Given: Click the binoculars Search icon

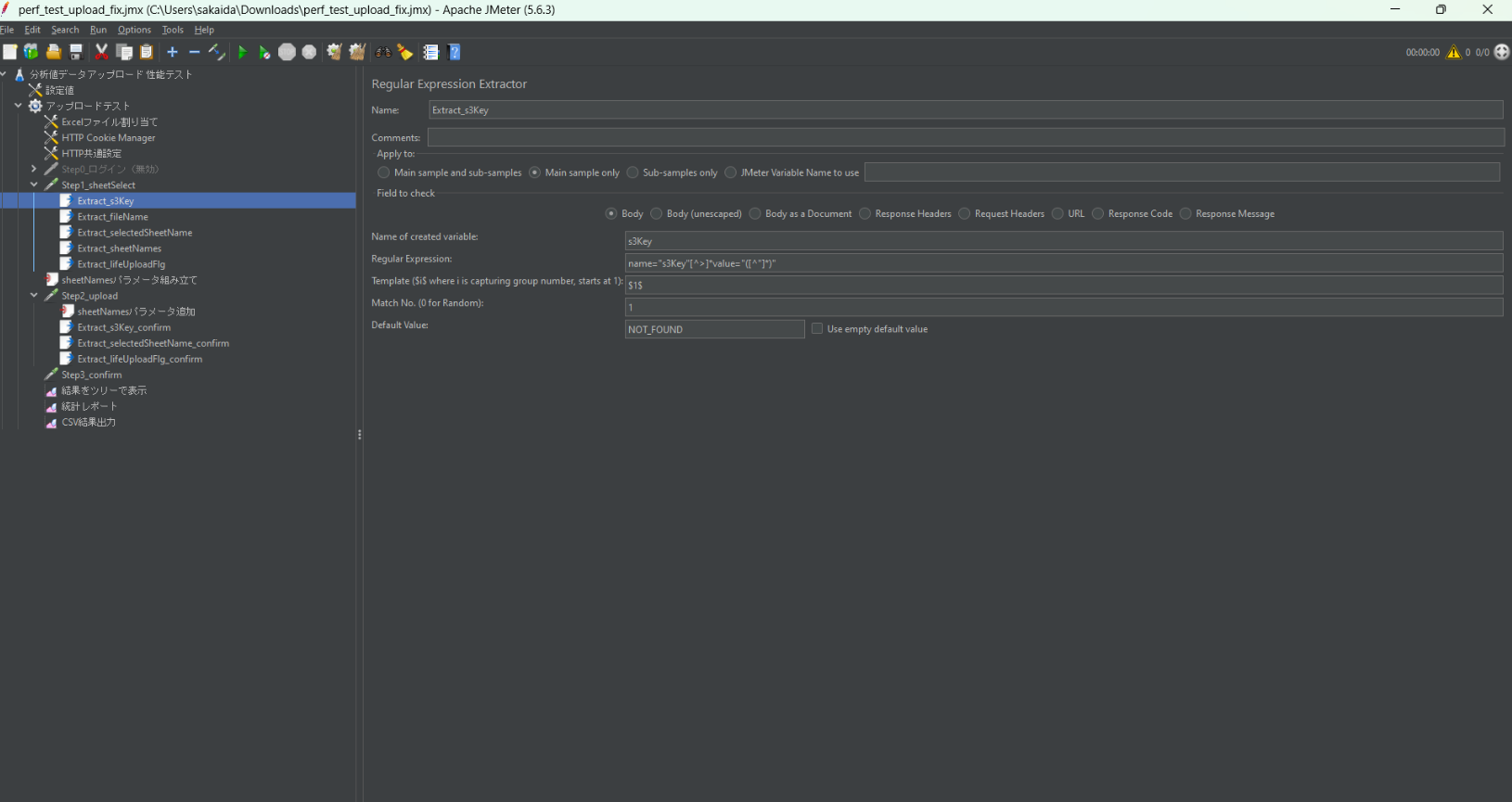Looking at the screenshot, I should (383, 53).
